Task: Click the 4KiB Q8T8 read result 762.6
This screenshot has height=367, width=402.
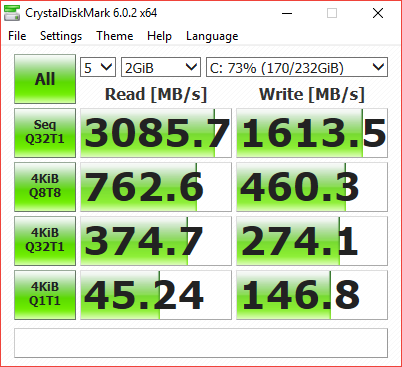Action: 156,187
